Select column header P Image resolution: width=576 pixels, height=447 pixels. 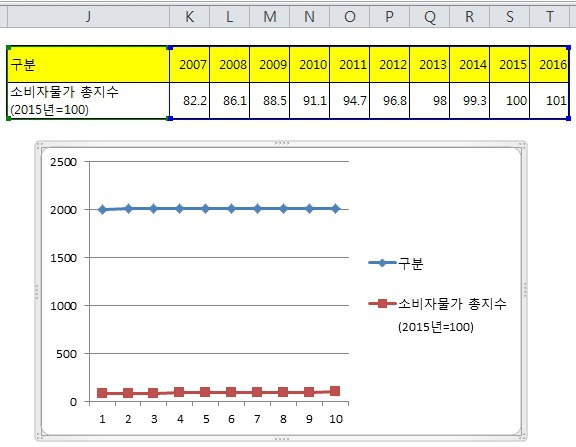point(389,17)
